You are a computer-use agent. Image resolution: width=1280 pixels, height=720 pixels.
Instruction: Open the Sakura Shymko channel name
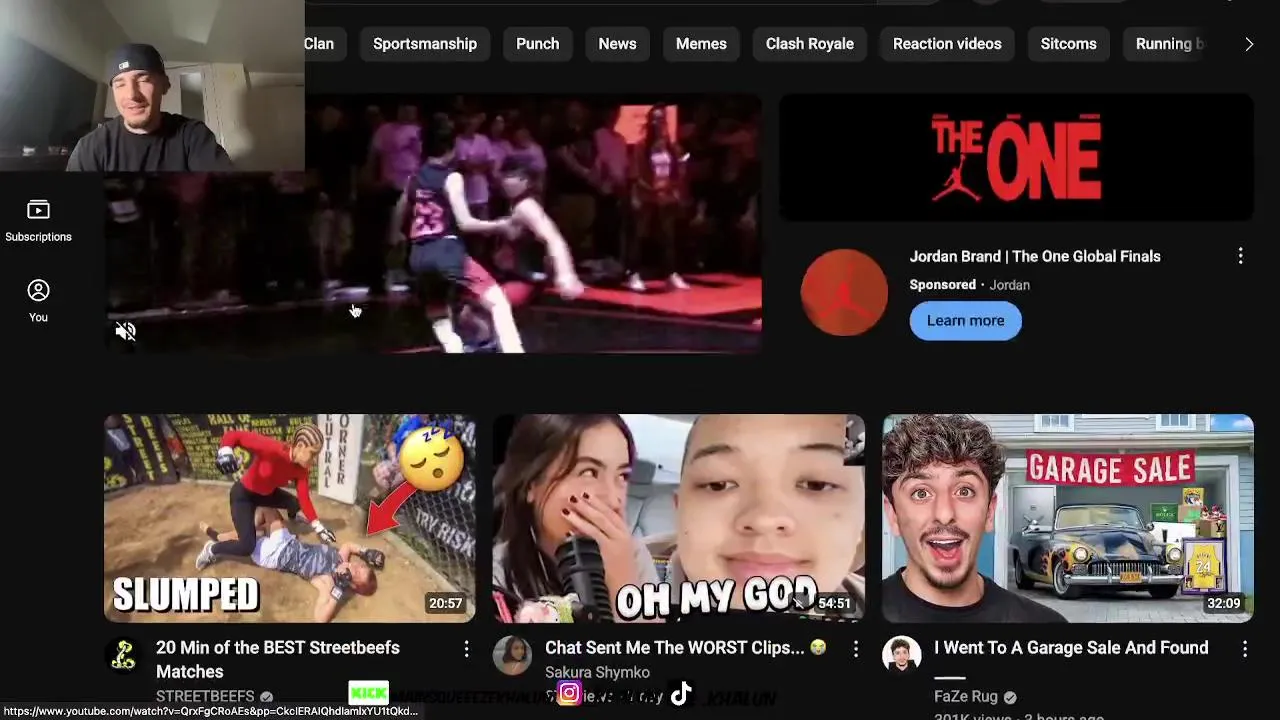[x=597, y=673]
